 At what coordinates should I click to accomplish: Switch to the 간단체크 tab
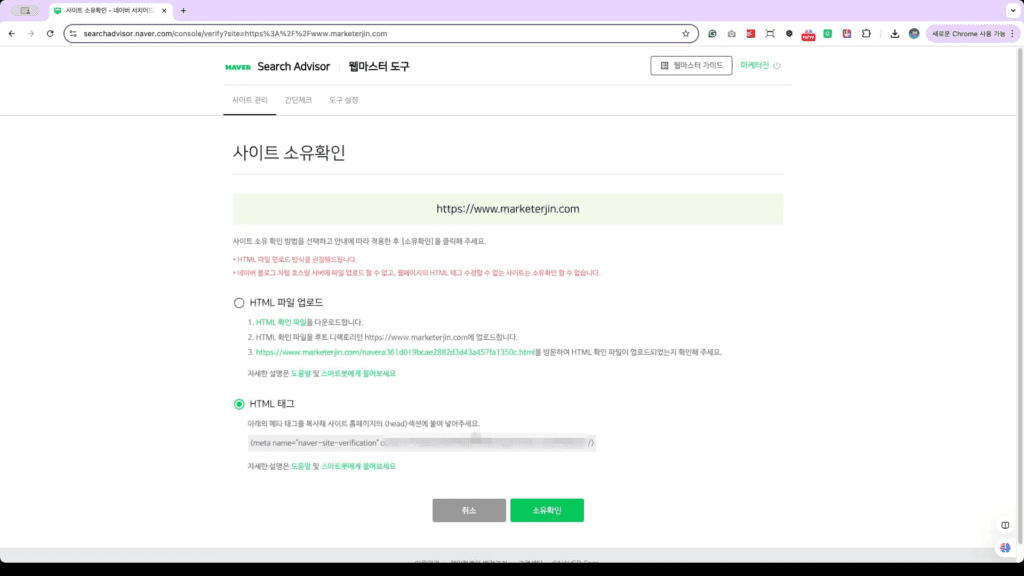coord(298,100)
